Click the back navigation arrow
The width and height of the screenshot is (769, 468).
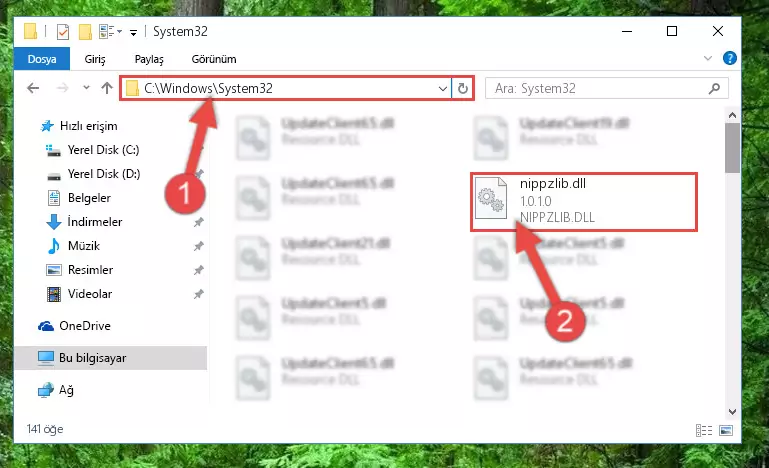tap(33, 88)
